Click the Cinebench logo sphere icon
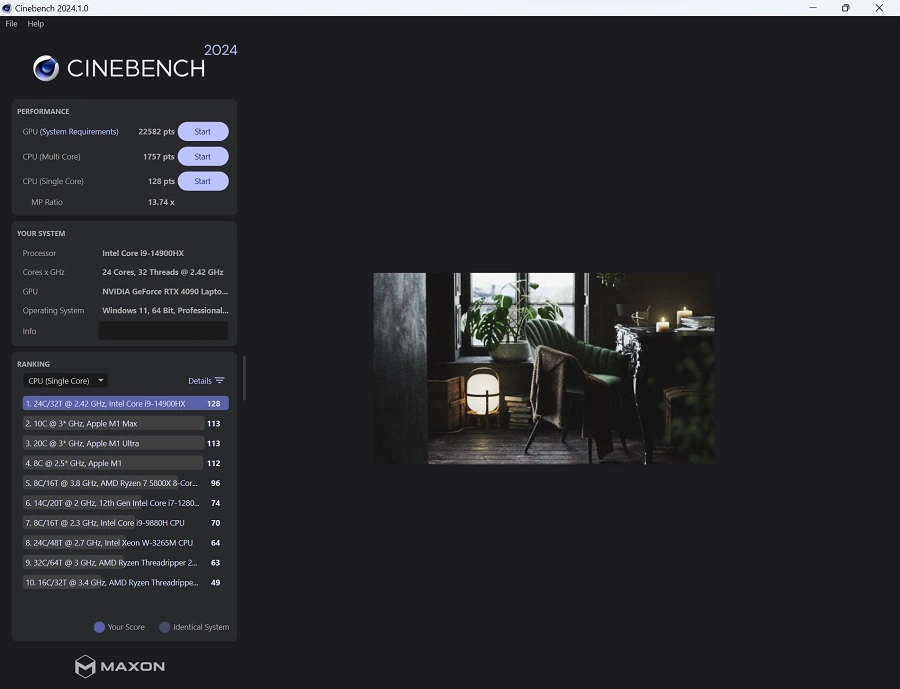The width and height of the screenshot is (900, 689). 46,68
